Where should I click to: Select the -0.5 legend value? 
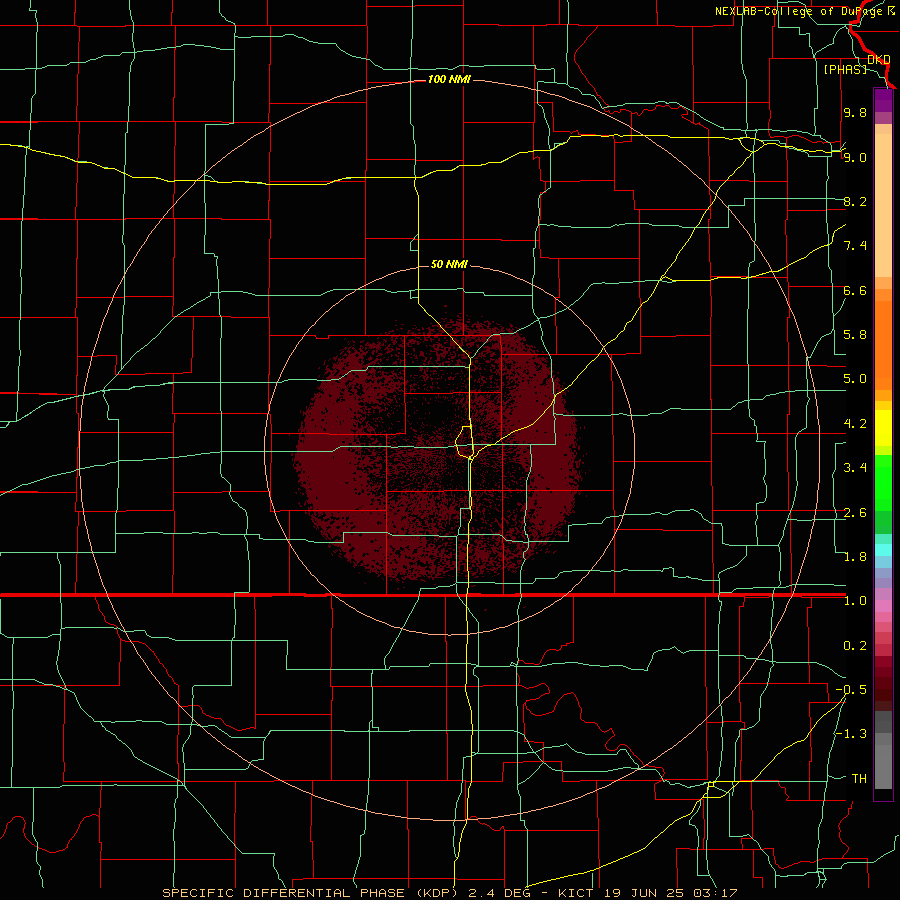tap(851, 690)
